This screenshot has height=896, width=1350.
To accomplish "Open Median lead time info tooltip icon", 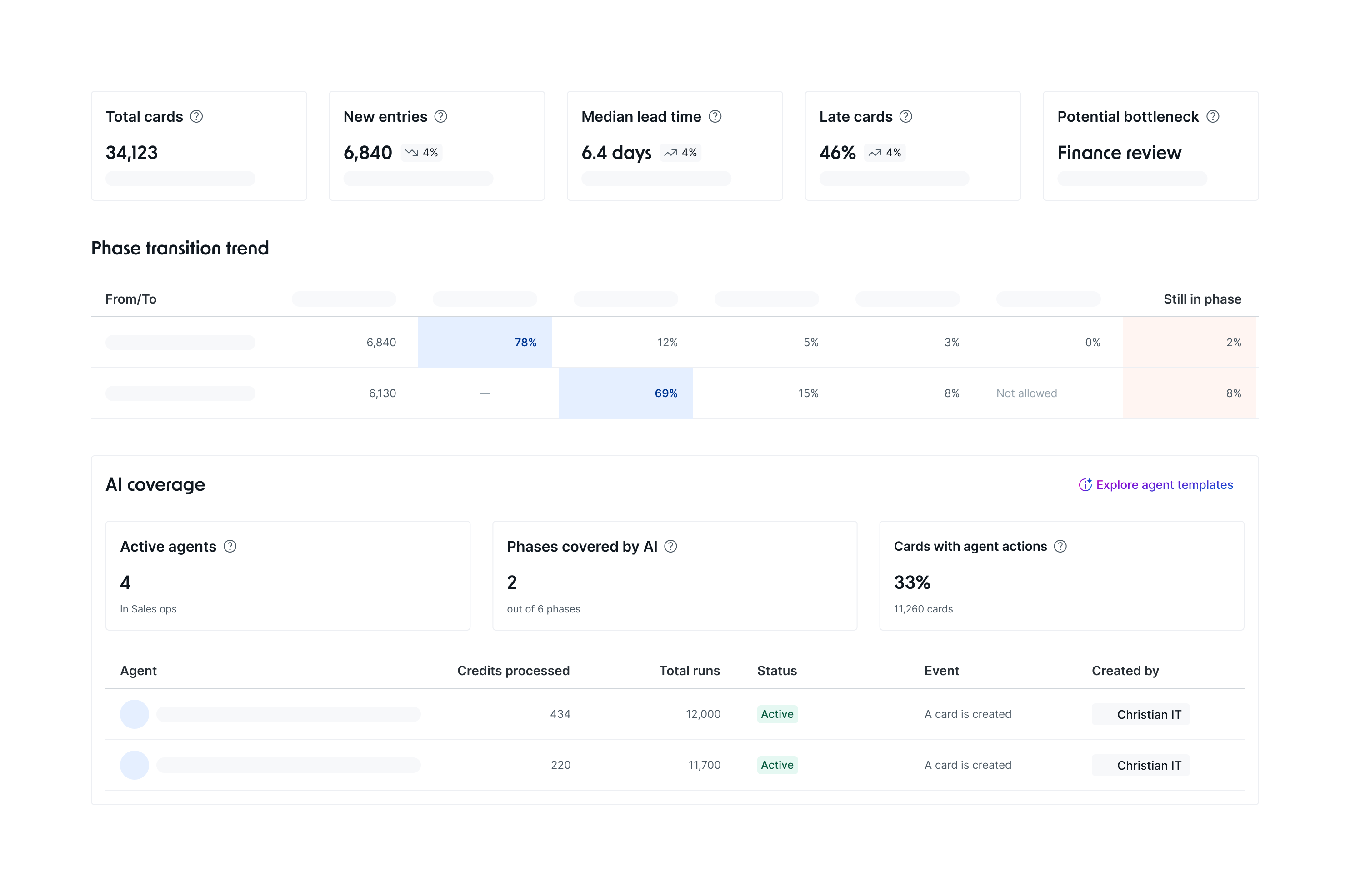I will [x=715, y=117].
